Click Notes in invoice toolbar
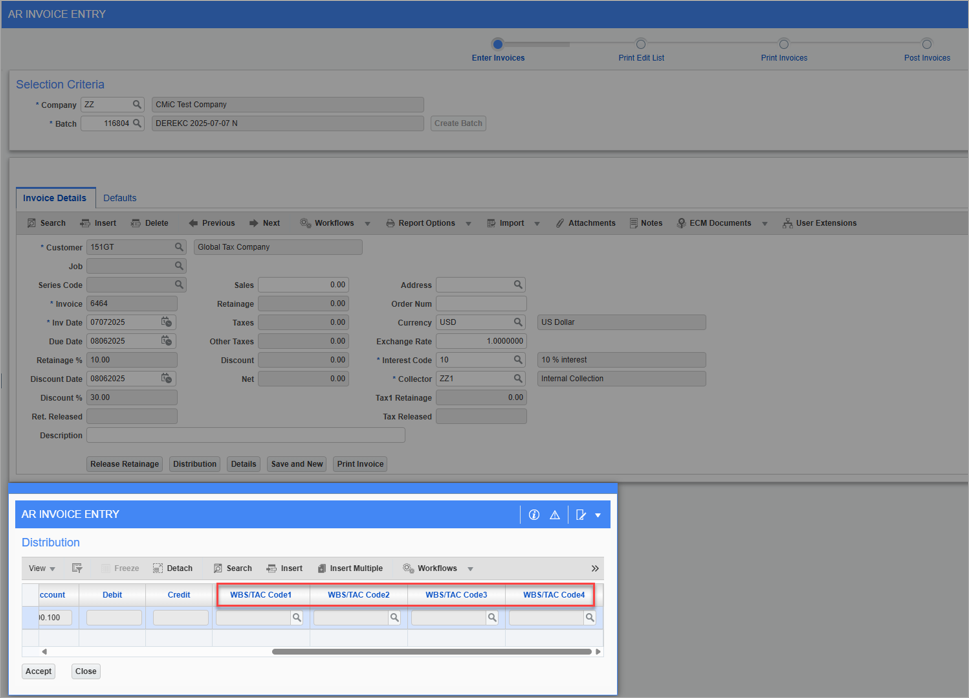 point(646,223)
